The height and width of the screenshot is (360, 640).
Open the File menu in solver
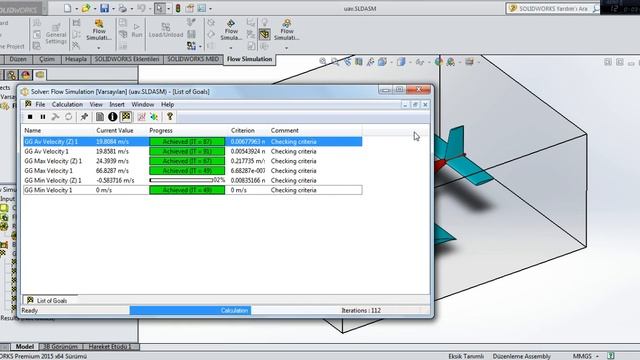[x=40, y=104]
